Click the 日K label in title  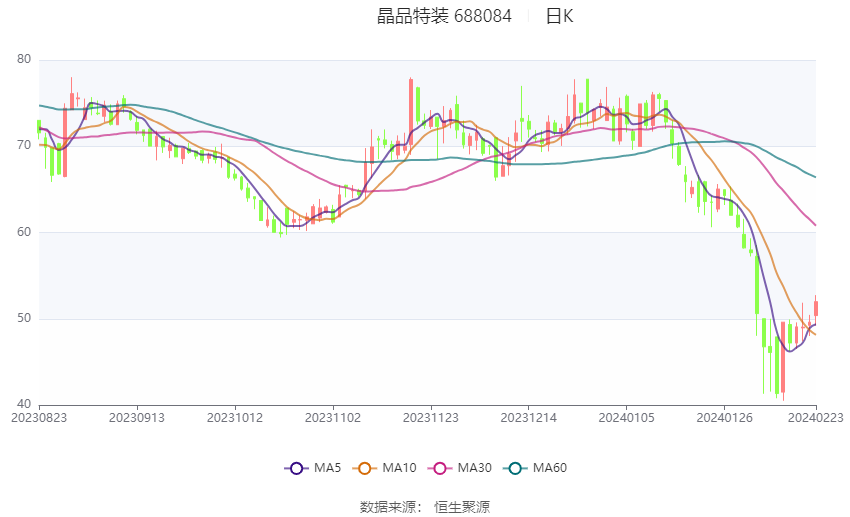pos(559,16)
